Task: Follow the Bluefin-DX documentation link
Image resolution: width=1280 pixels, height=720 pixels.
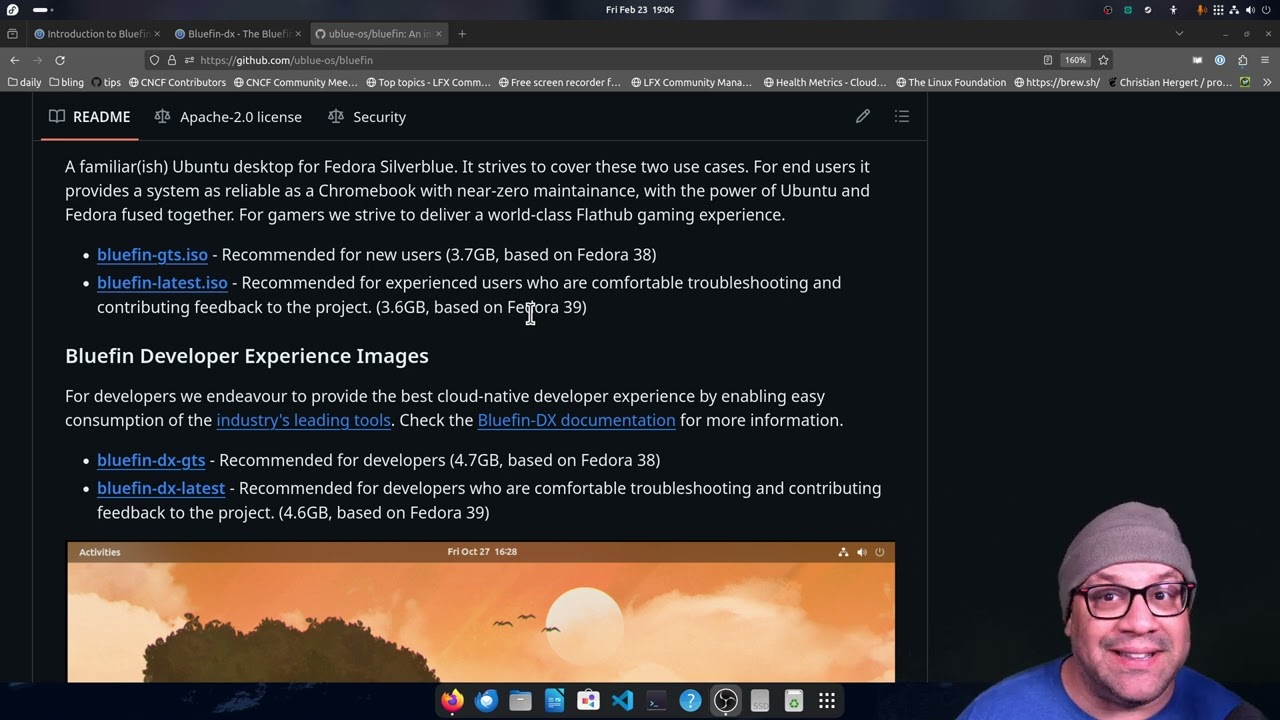Action: pos(576,420)
